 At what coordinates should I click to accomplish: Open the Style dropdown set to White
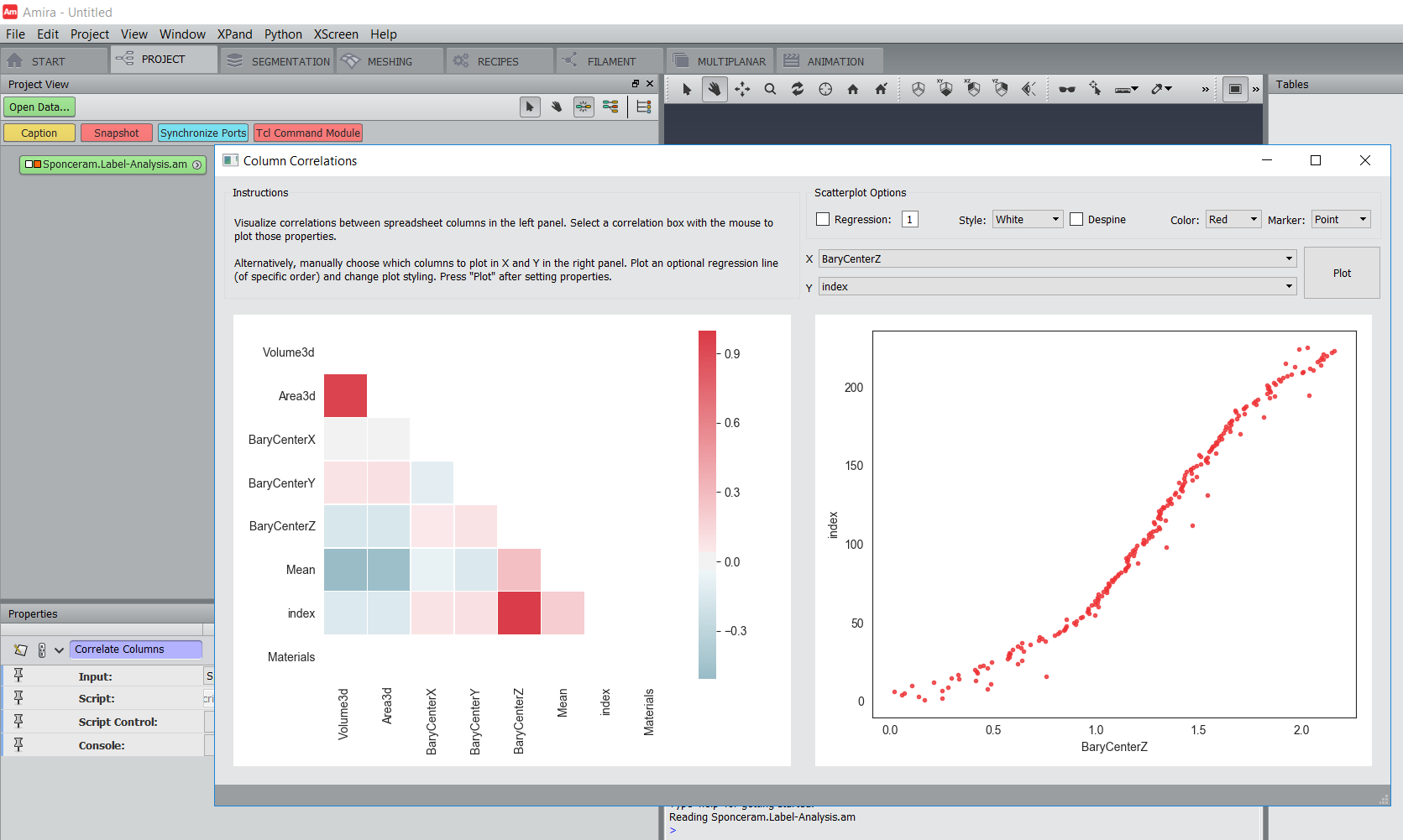(x=1028, y=219)
